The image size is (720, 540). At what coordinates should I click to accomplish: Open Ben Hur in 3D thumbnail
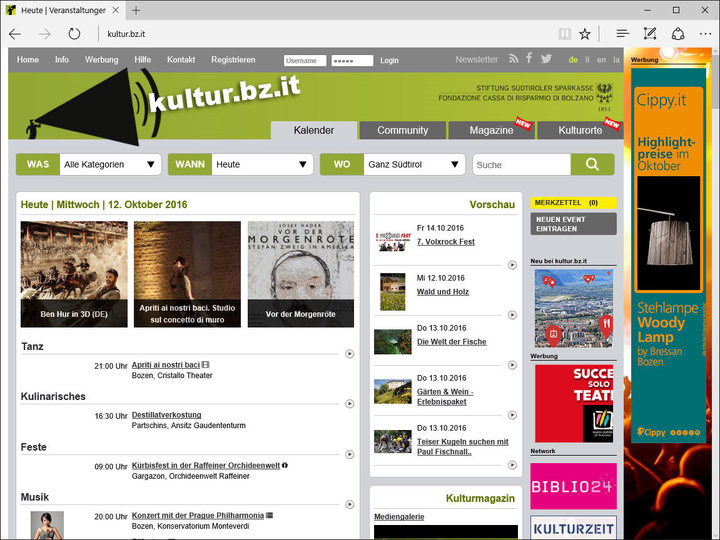coord(74,274)
